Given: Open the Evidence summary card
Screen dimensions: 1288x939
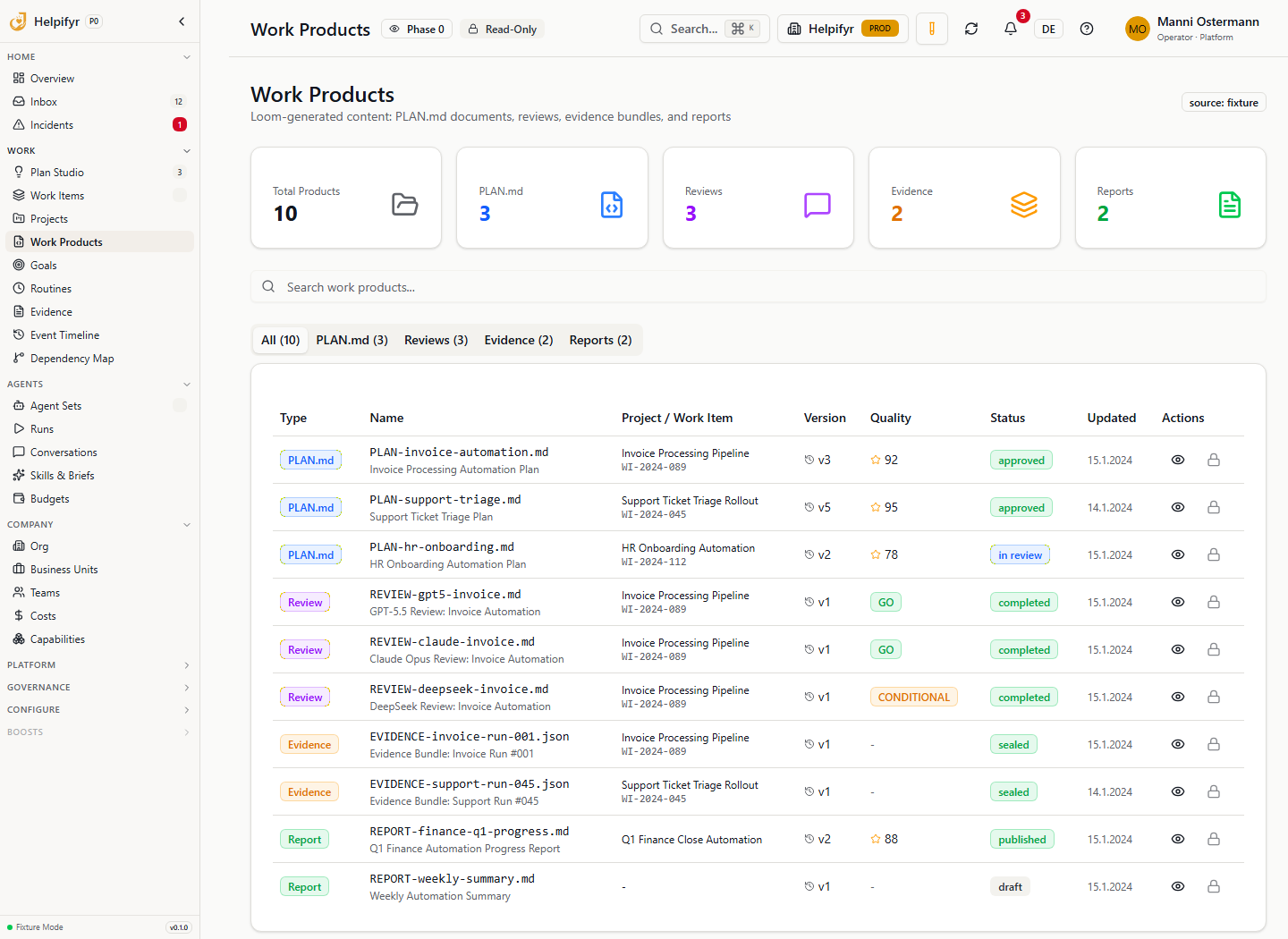Looking at the screenshot, I should point(964,198).
